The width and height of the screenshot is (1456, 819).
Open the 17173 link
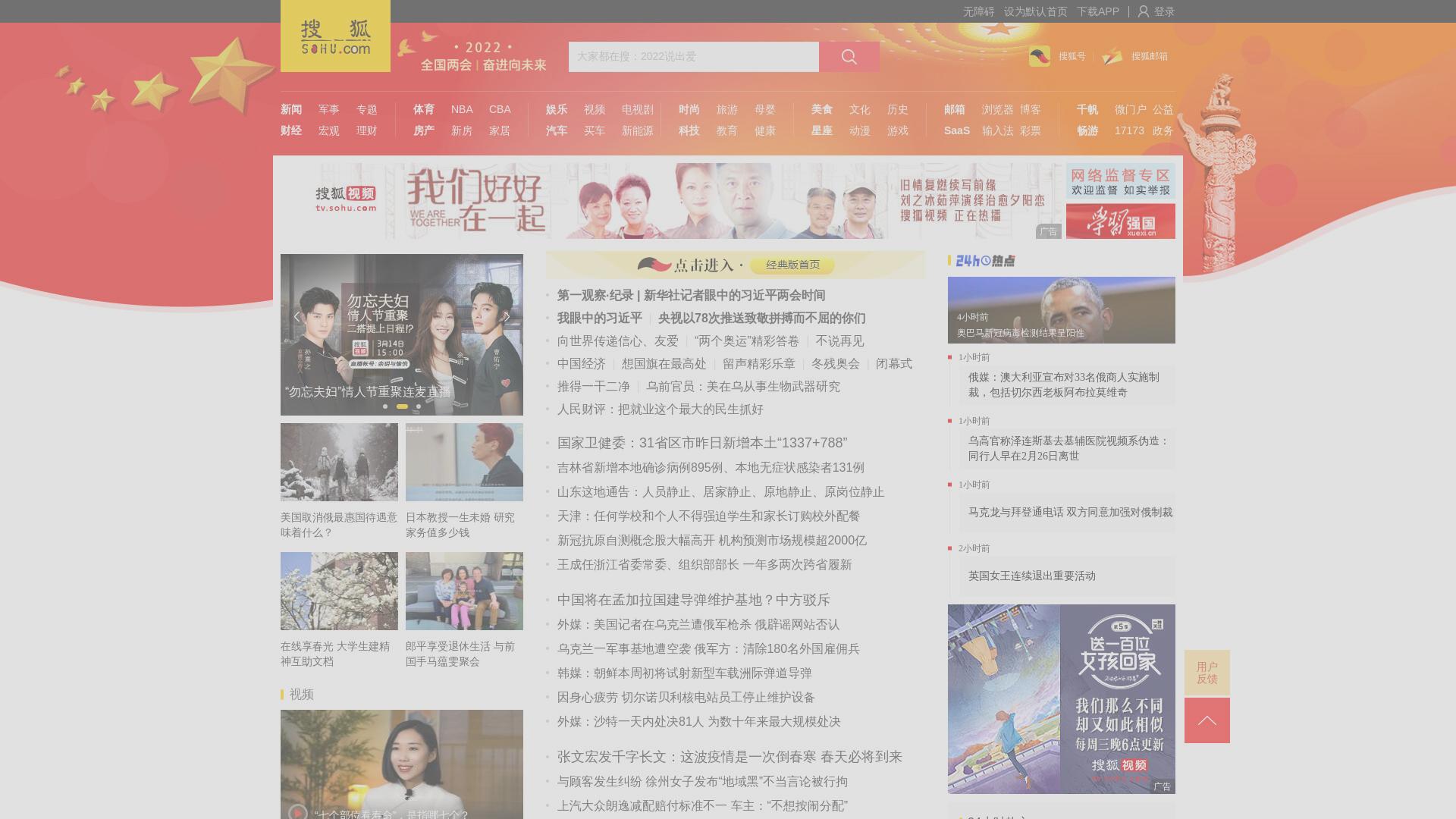click(1129, 131)
